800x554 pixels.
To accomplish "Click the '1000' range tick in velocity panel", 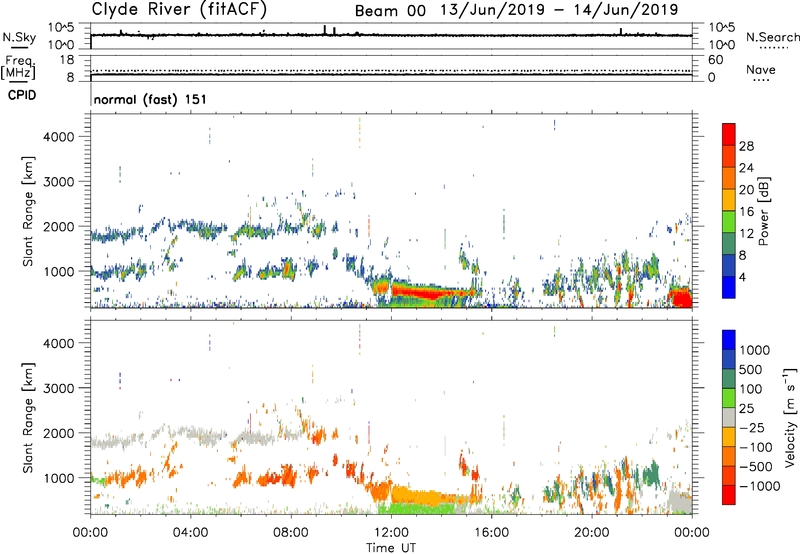I will tap(59, 478).
